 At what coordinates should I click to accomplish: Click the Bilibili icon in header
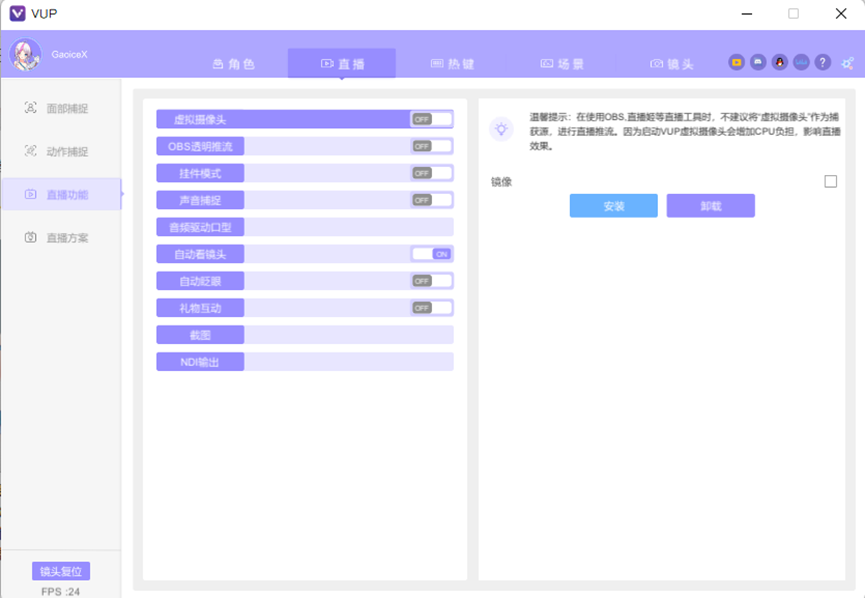[801, 62]
